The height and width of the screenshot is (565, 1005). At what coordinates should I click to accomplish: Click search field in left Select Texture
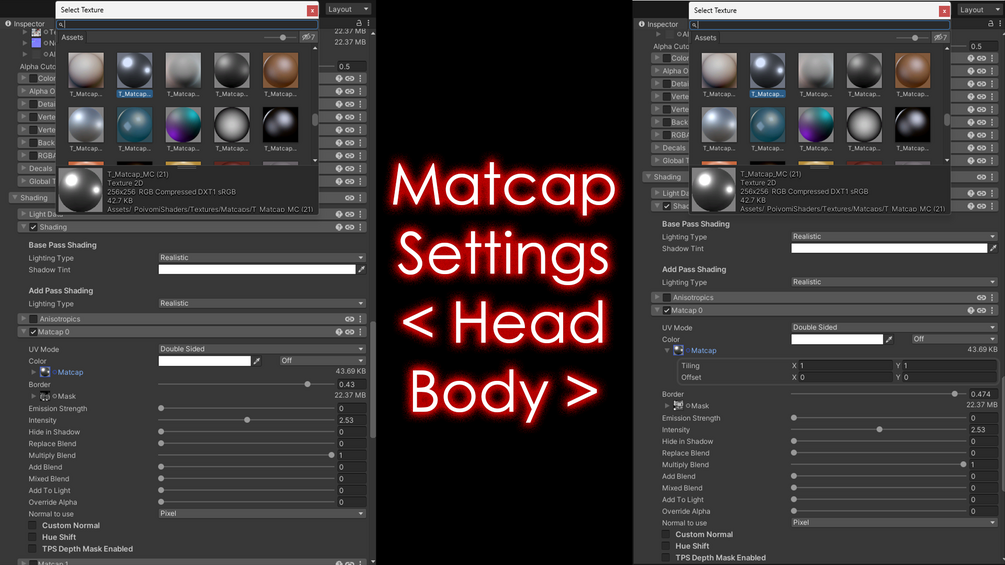pos(187,24)
